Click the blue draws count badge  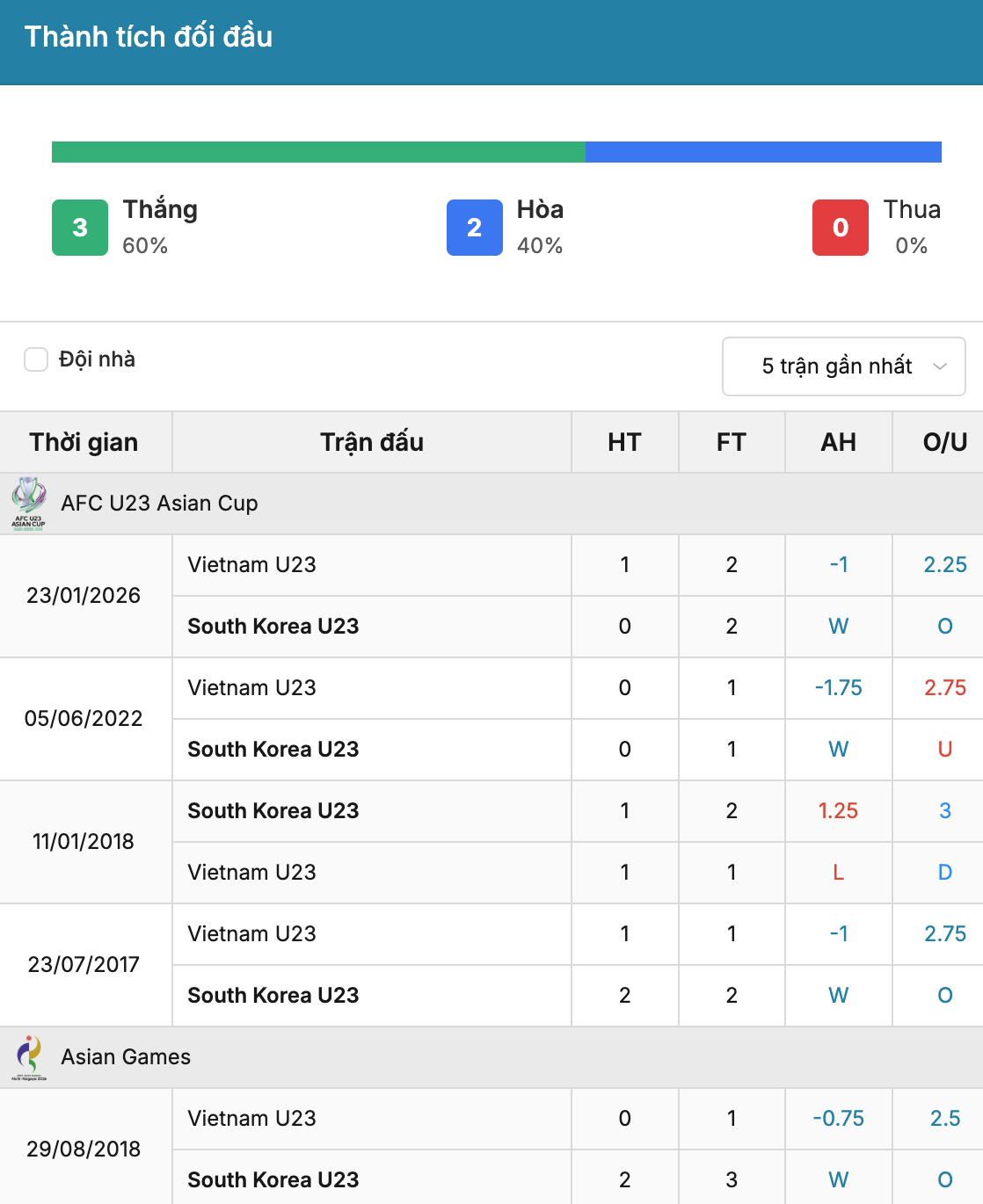tap(475, 228)
